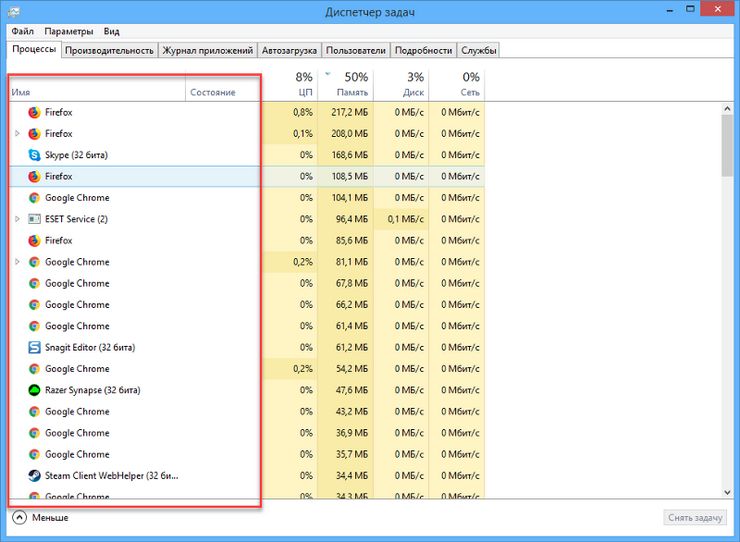Image resolution: width=740 pixels, height=542 pixels.
Task: Click the 47,6 МБ memory cell
Action: point(345,390)
